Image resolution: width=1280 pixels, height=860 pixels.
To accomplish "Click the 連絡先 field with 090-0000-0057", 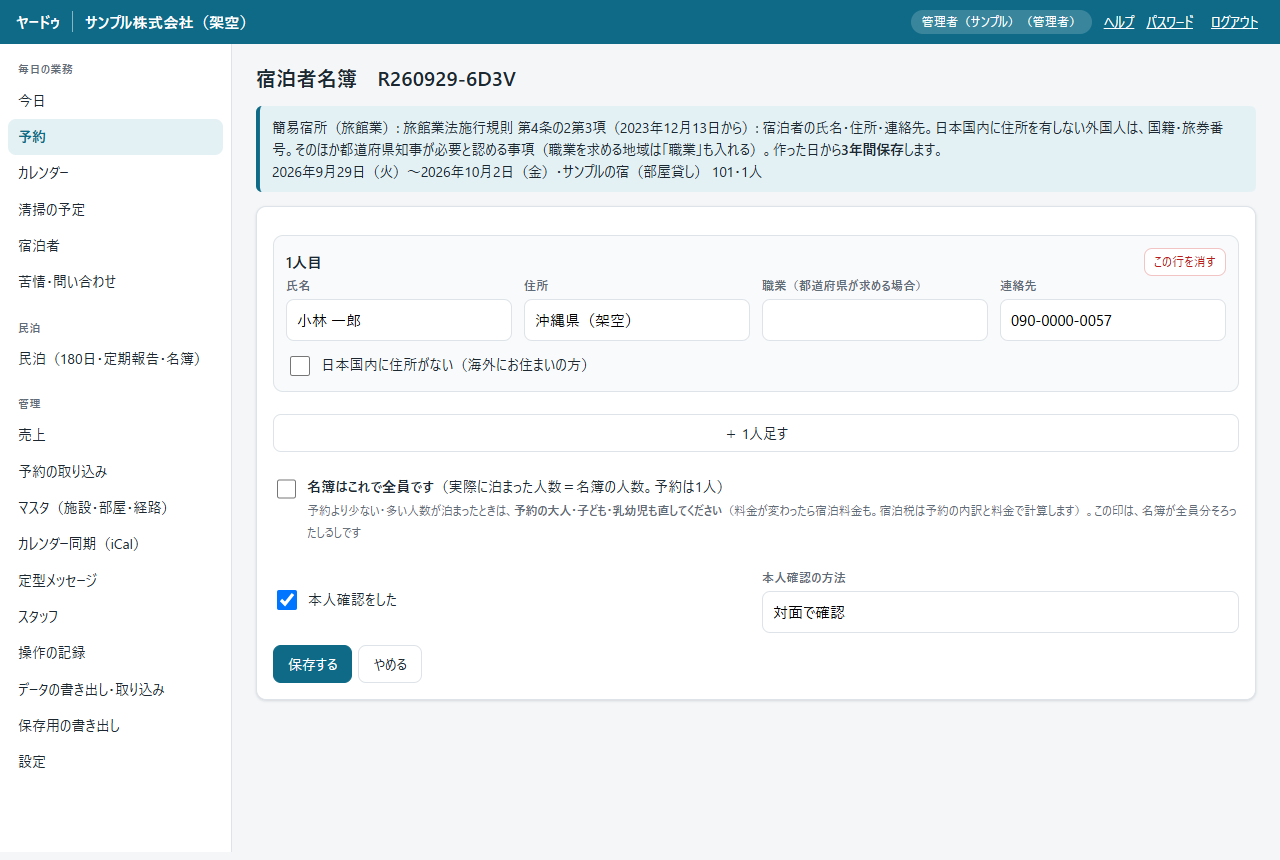I will point(1113,320).
